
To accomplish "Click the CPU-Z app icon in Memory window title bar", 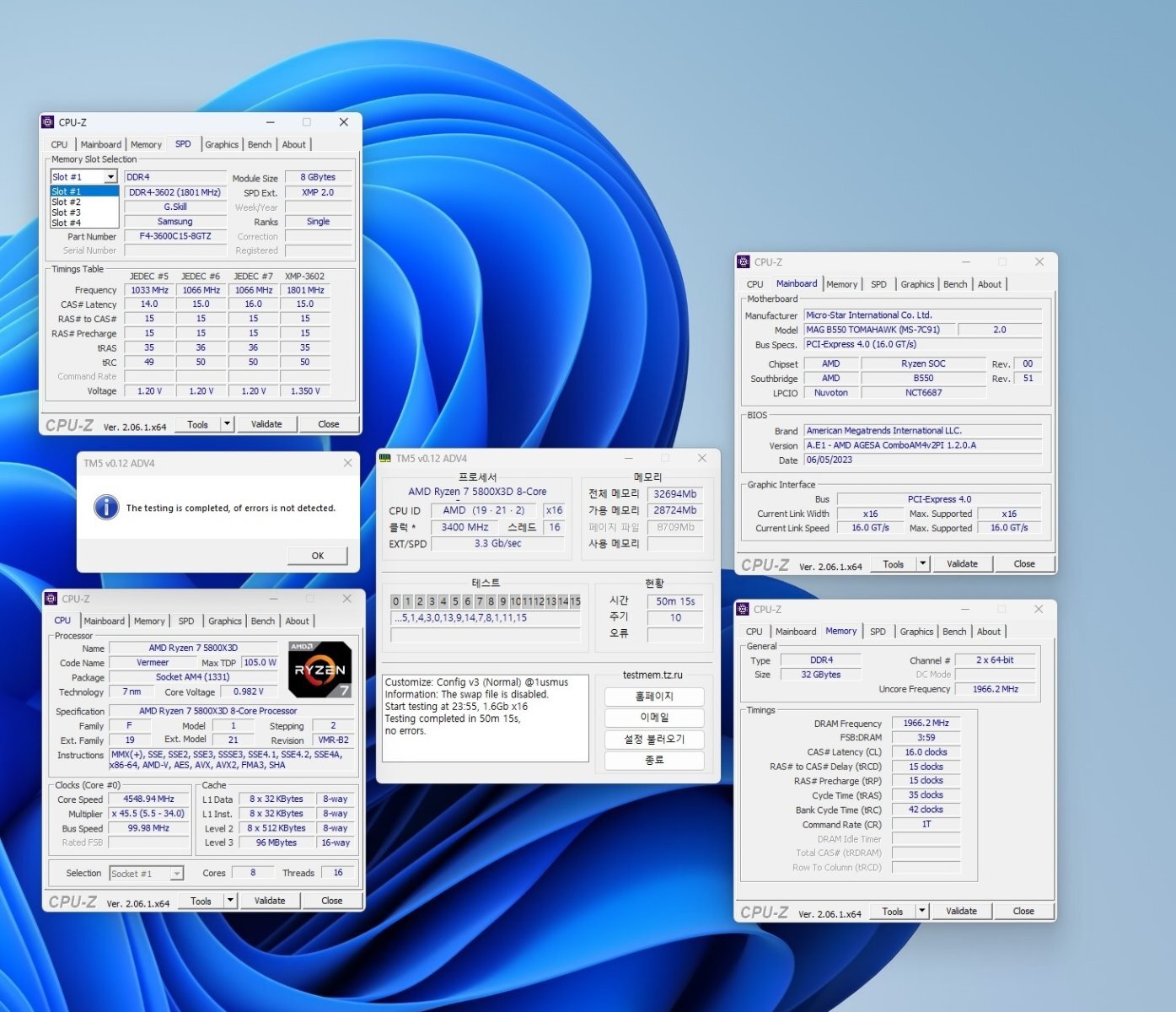I will 743,609.
